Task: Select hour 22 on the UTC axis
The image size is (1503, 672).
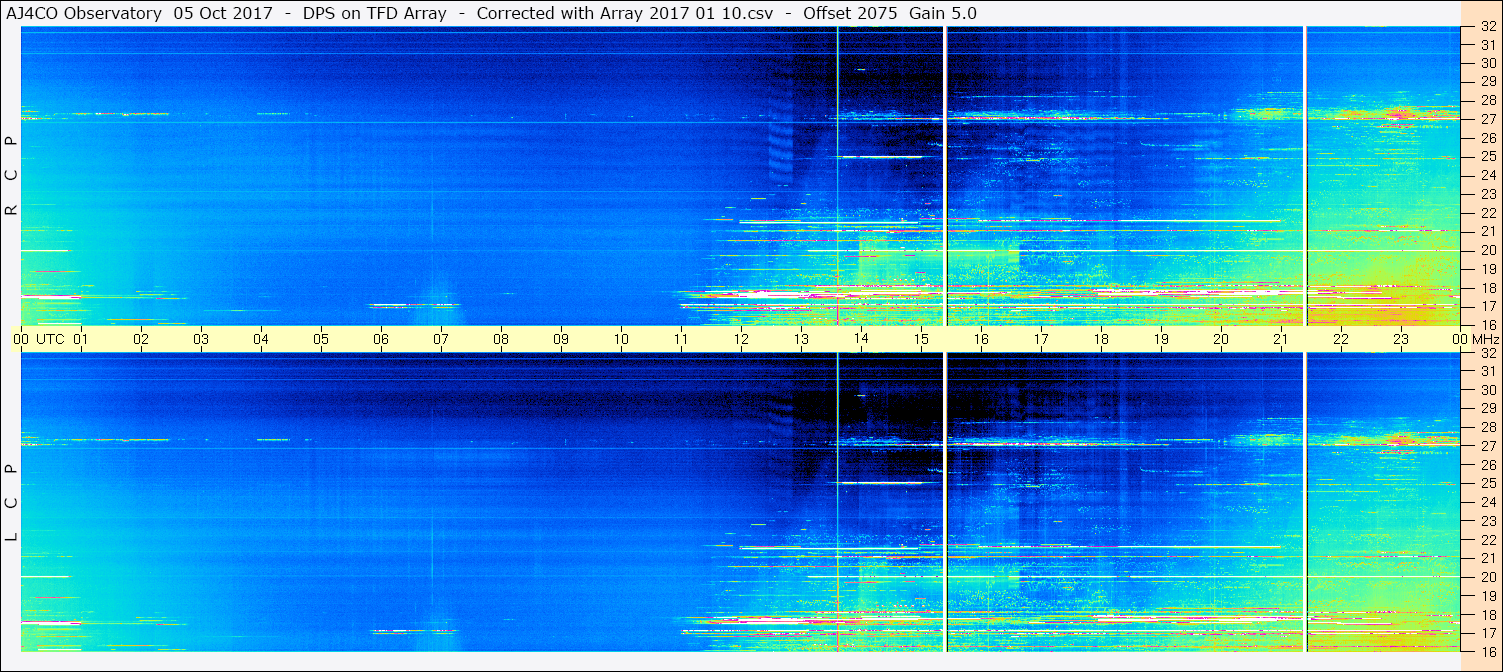Action: click(x=1341, y=339)
